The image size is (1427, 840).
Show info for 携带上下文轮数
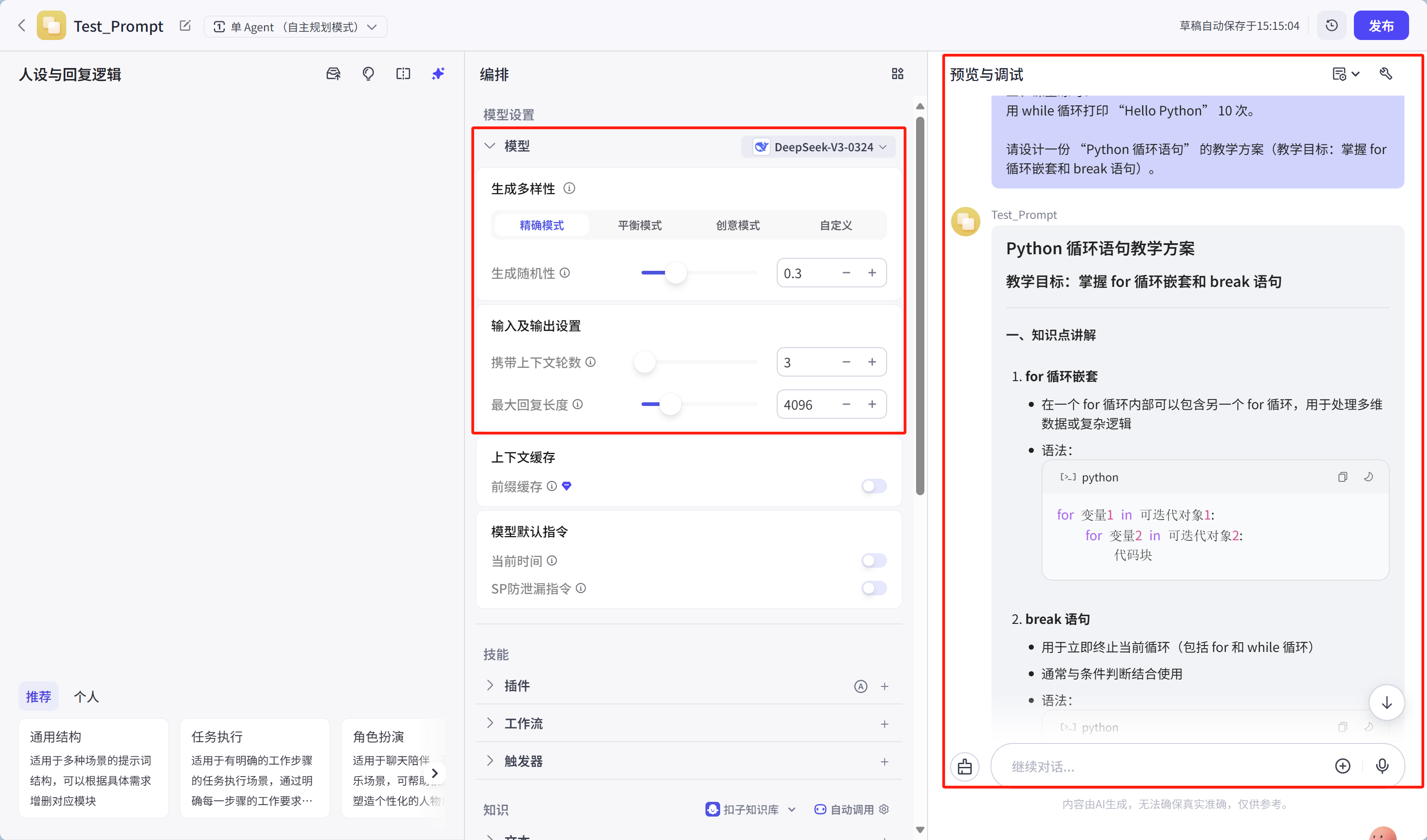pos(590,362)
